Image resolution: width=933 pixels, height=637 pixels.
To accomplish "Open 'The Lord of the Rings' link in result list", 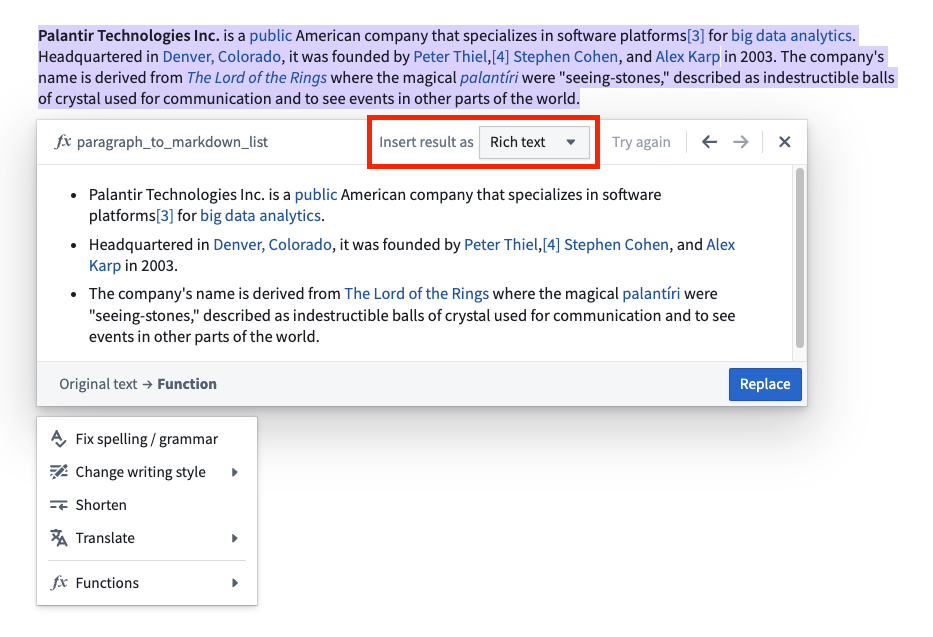I will click(x=417, y=294).
